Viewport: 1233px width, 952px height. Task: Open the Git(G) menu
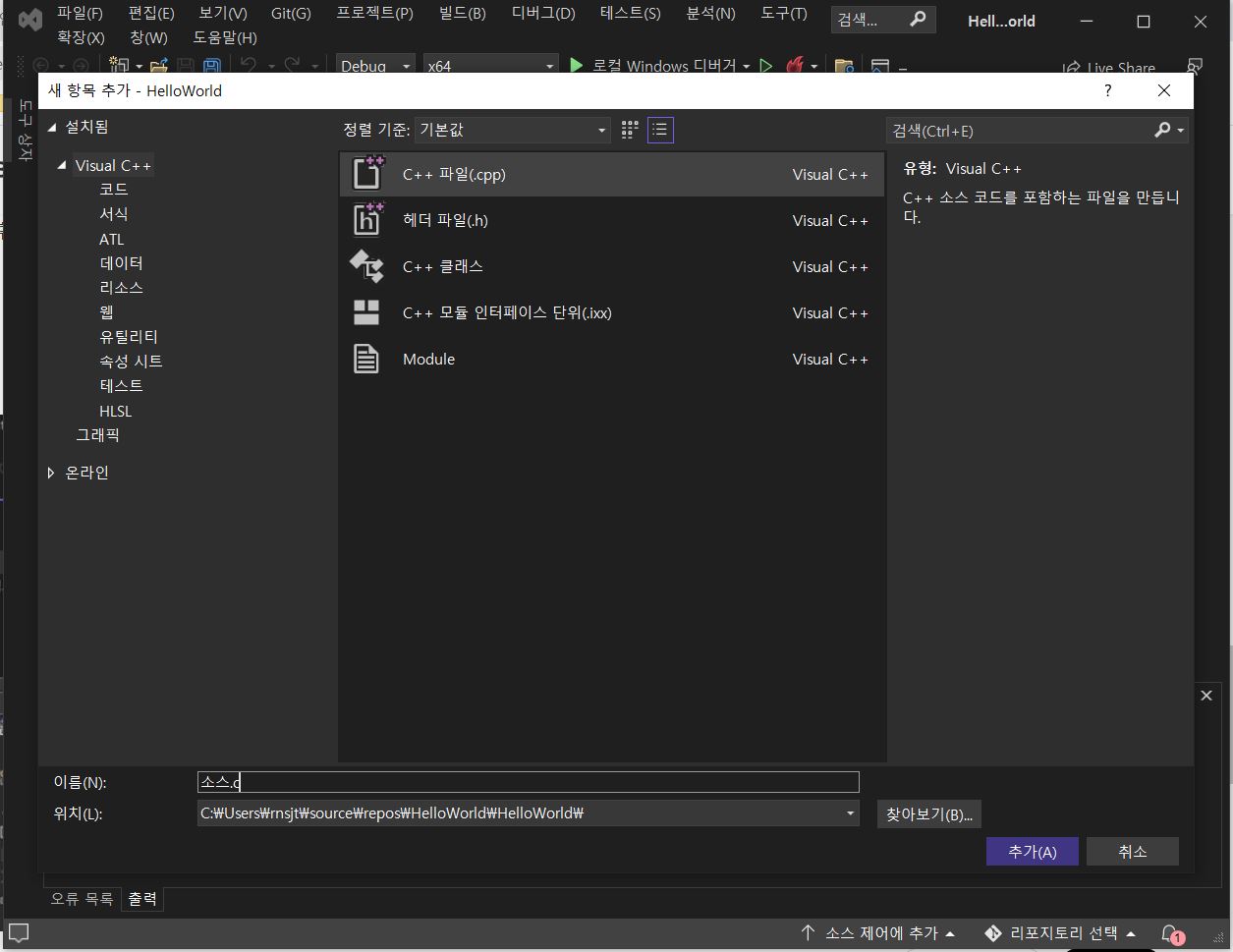click(x=291, y=13)
